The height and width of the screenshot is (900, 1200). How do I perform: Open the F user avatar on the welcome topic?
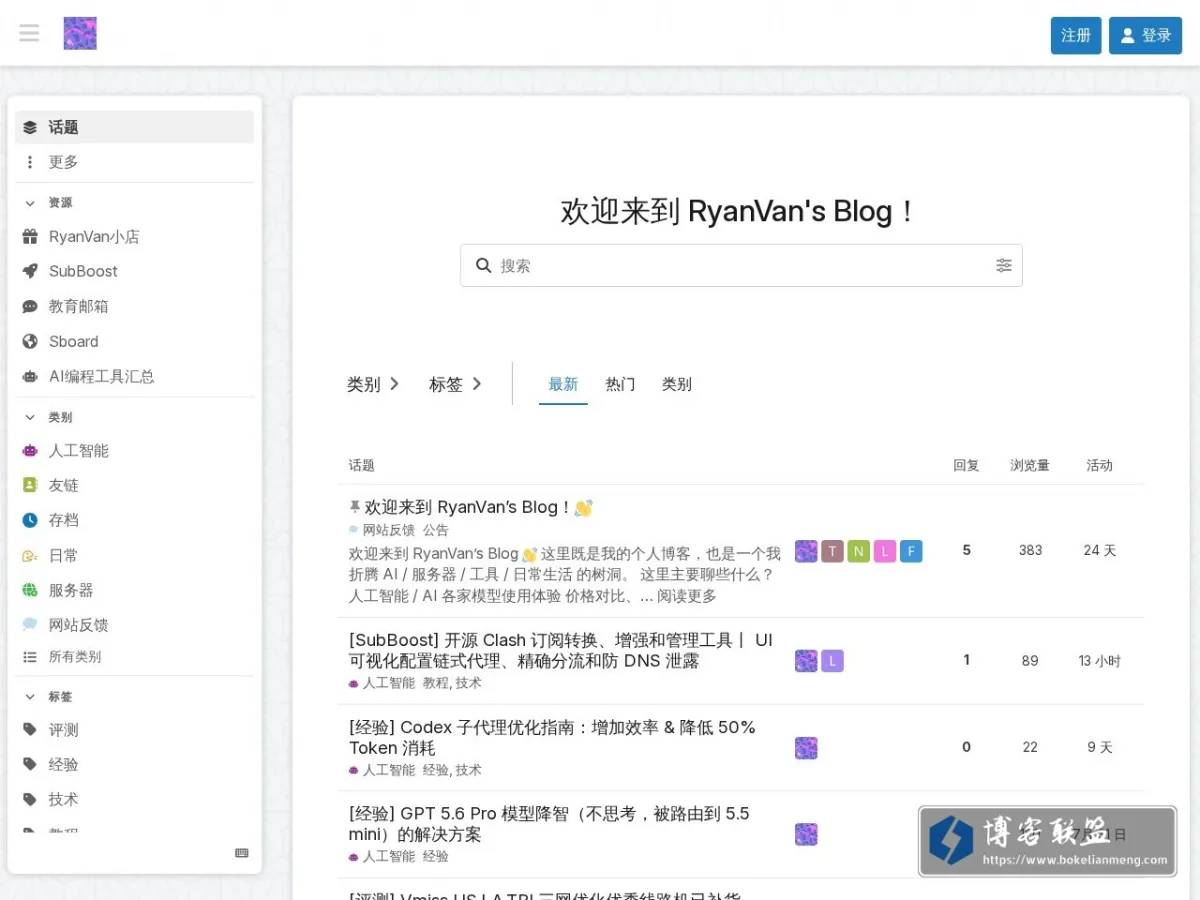point(911,551)
